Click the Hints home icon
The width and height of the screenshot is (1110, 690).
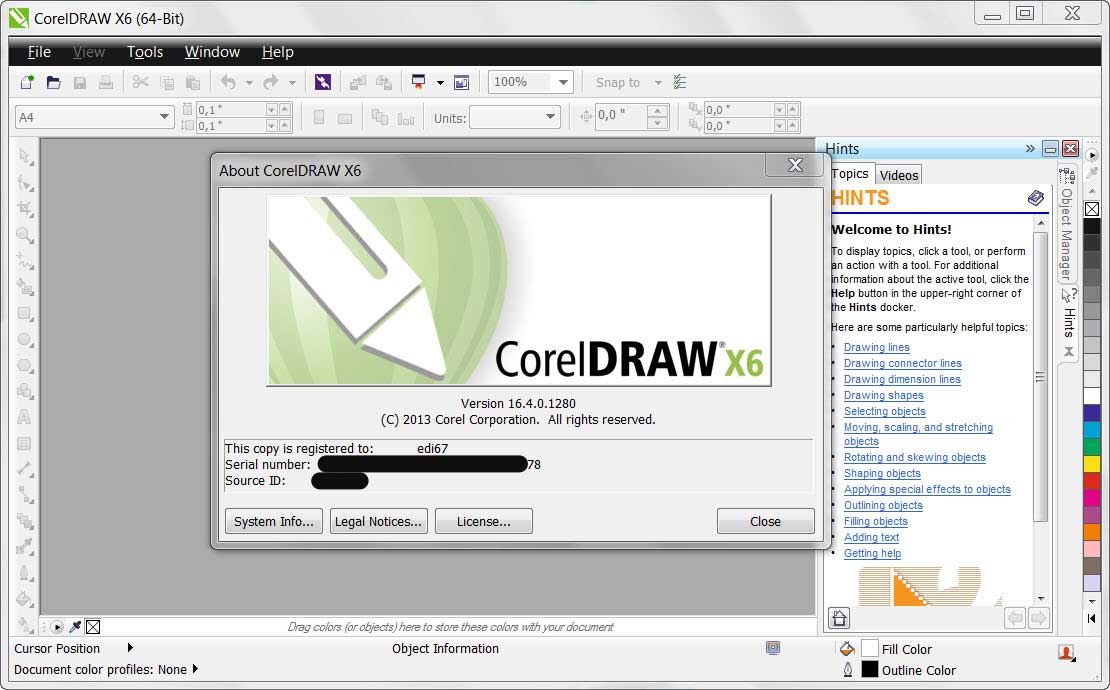[x=840, y=618]
